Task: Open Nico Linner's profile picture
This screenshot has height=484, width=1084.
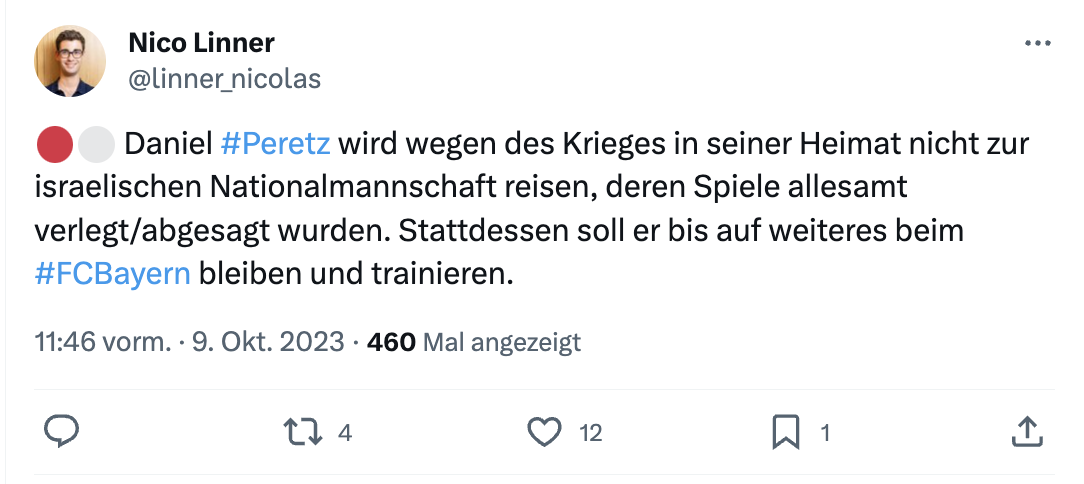Action: 70,60
